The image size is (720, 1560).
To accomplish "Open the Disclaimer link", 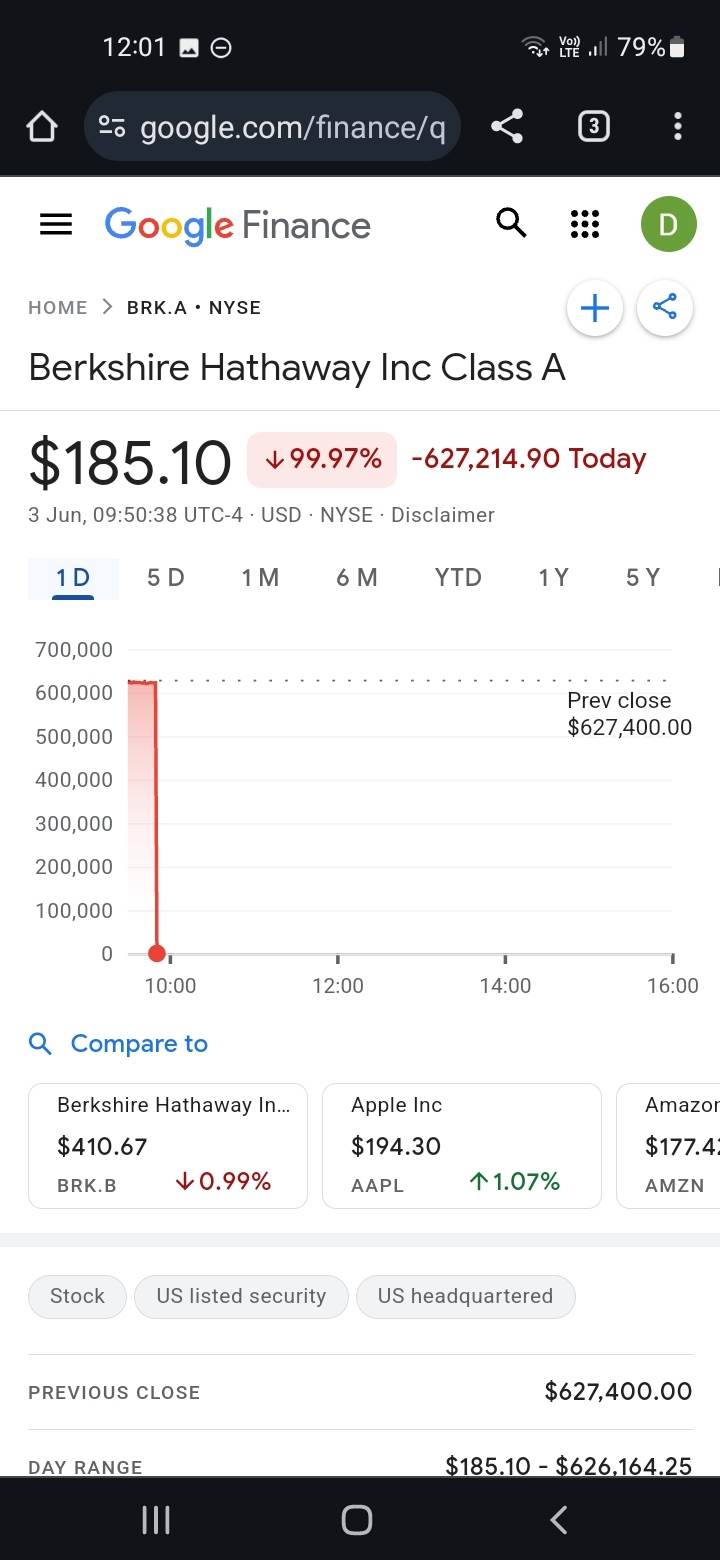I will [442, 515].
